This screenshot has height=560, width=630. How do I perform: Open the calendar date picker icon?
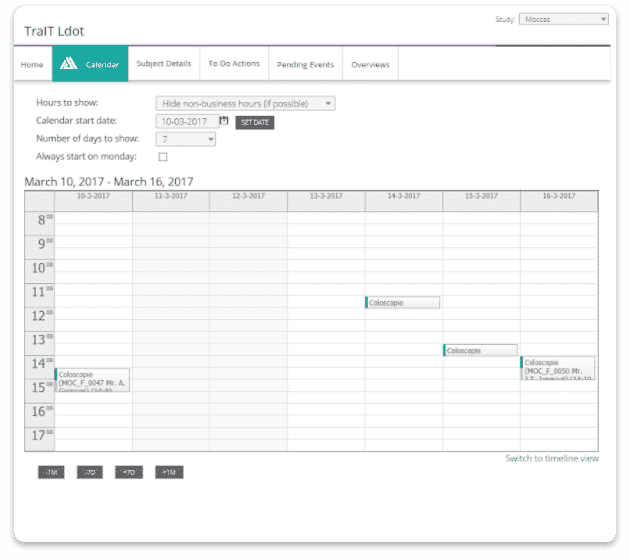click(x=224, y=121)
